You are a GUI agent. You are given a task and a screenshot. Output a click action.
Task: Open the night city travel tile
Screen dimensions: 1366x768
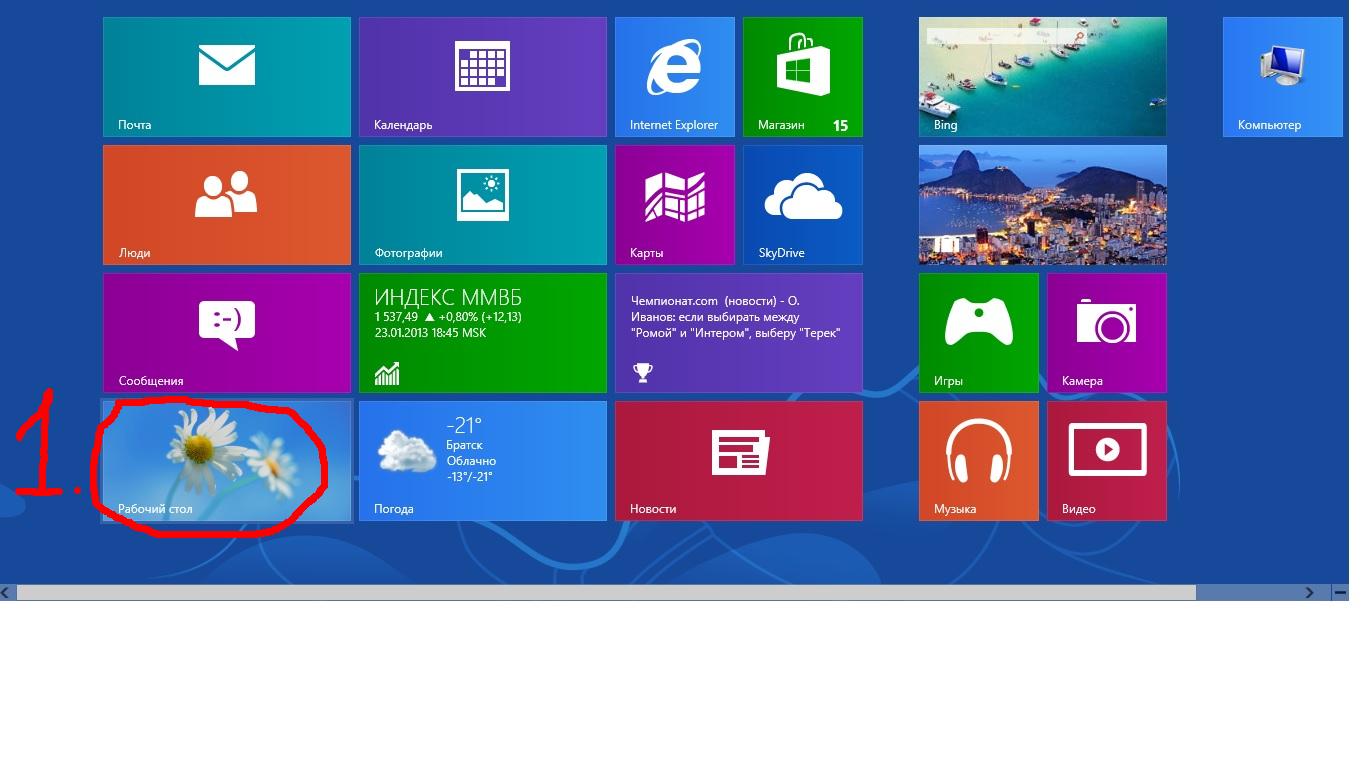[x=1043, y=205]
